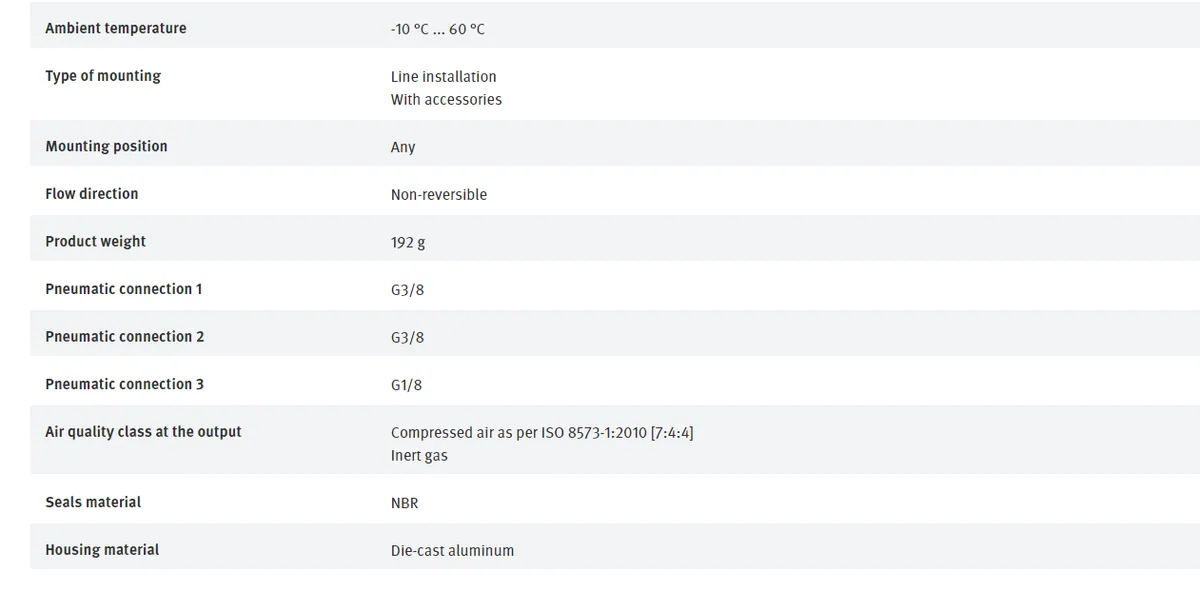Click the Pneumatic connection 2 G3/8 value
Image resolution: width=1200 pixels, height=611 pixels.
[407, 337]
